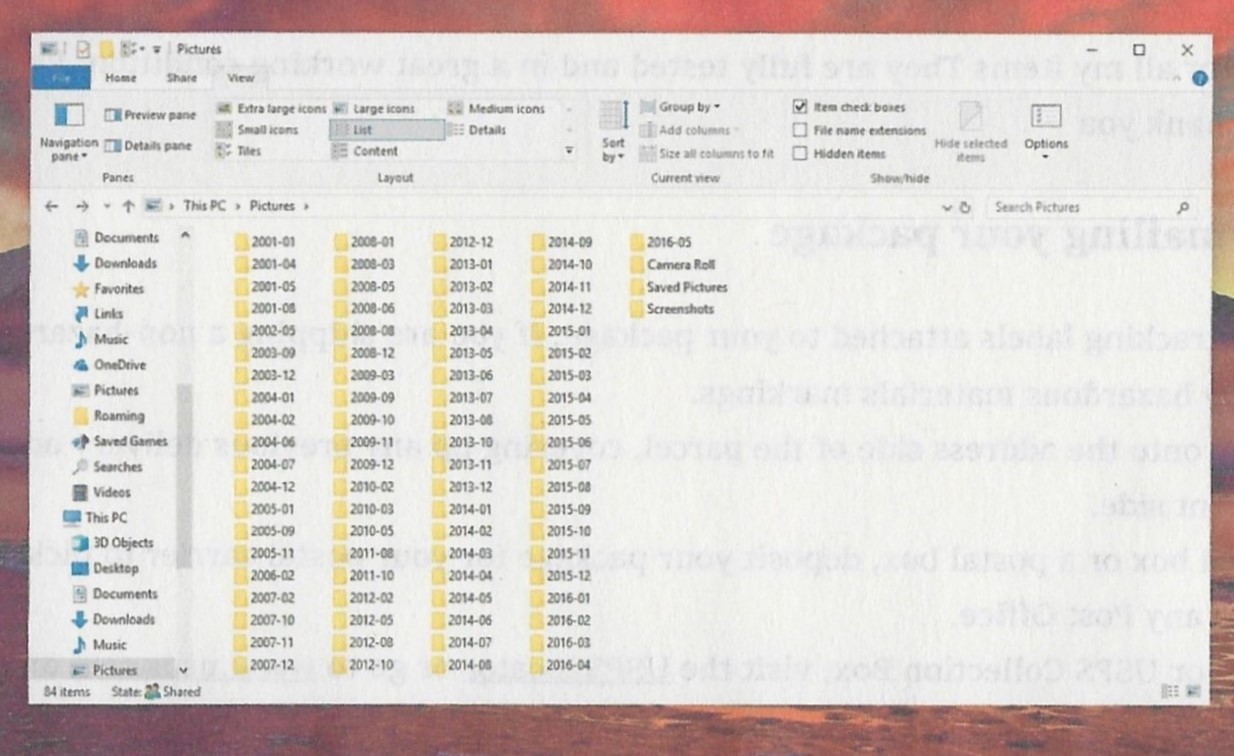Open folder Options
Image resolution: width=1234 pixels, height=756 pixels.
point(1046,130)
